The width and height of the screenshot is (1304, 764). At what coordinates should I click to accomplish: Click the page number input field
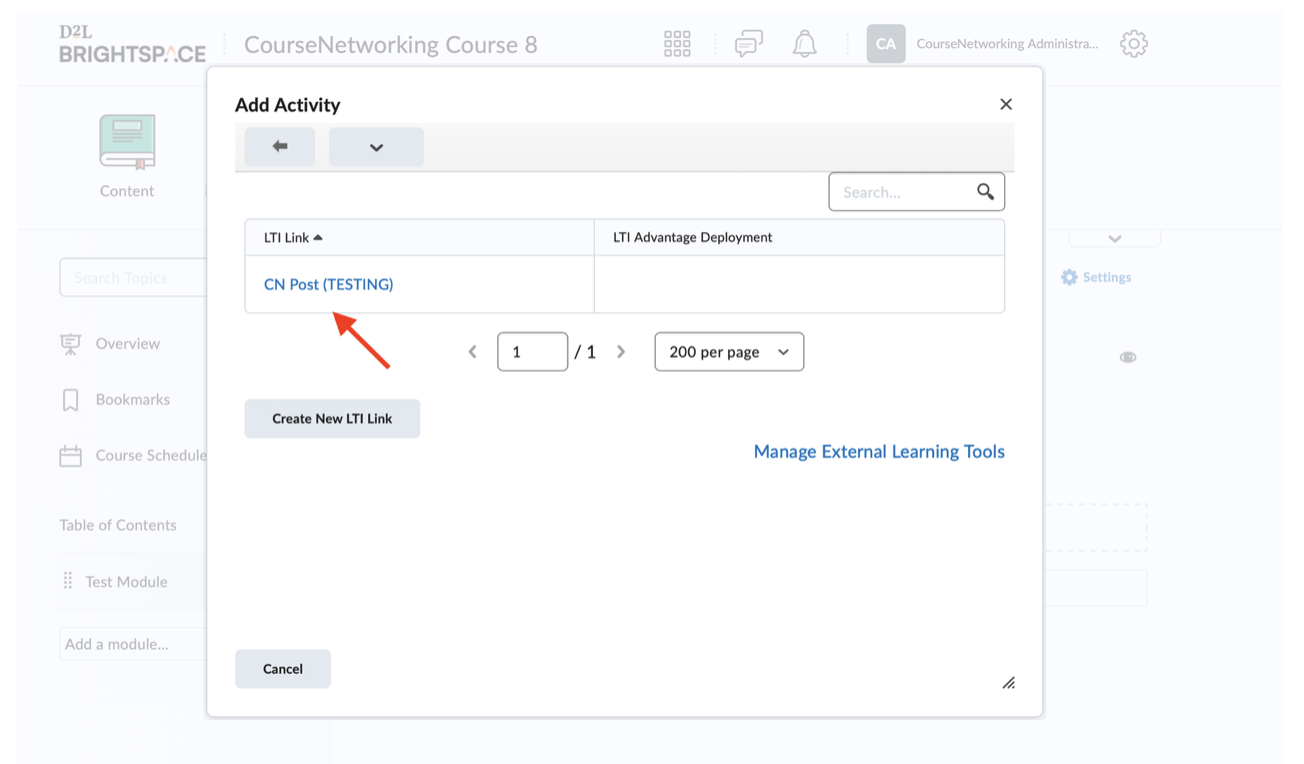pos(532,352)
